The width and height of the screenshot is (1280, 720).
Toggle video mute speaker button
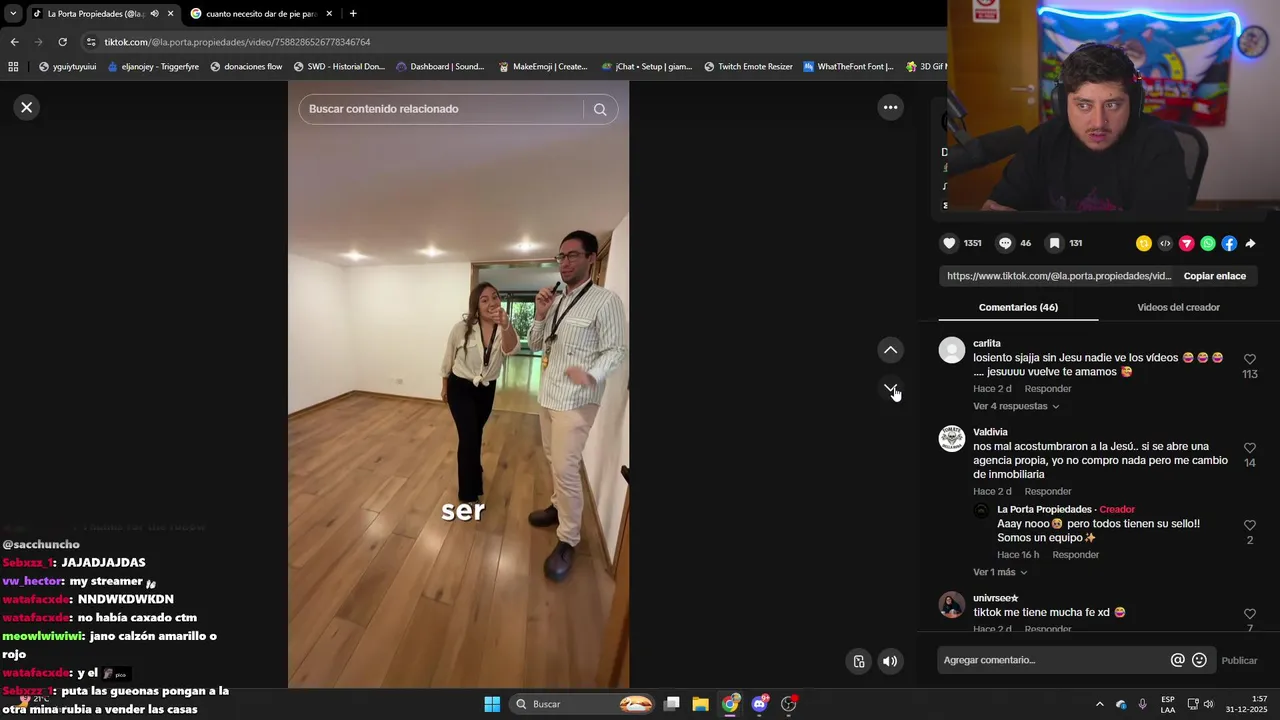[890, 661]
